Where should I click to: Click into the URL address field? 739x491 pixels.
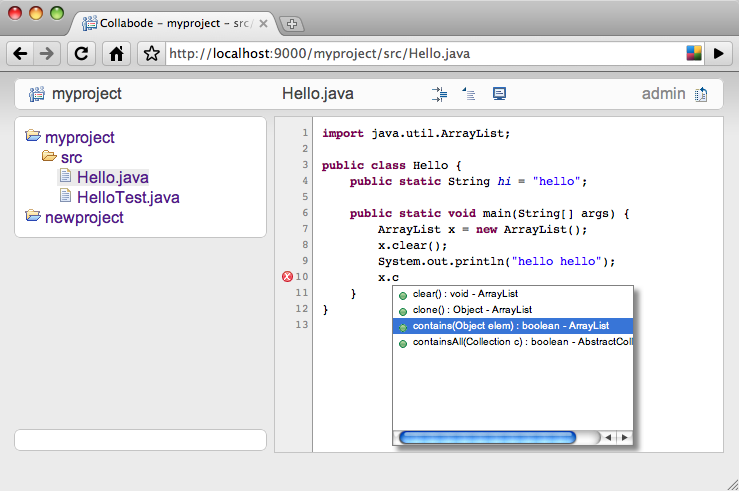(x=420, y=54)
